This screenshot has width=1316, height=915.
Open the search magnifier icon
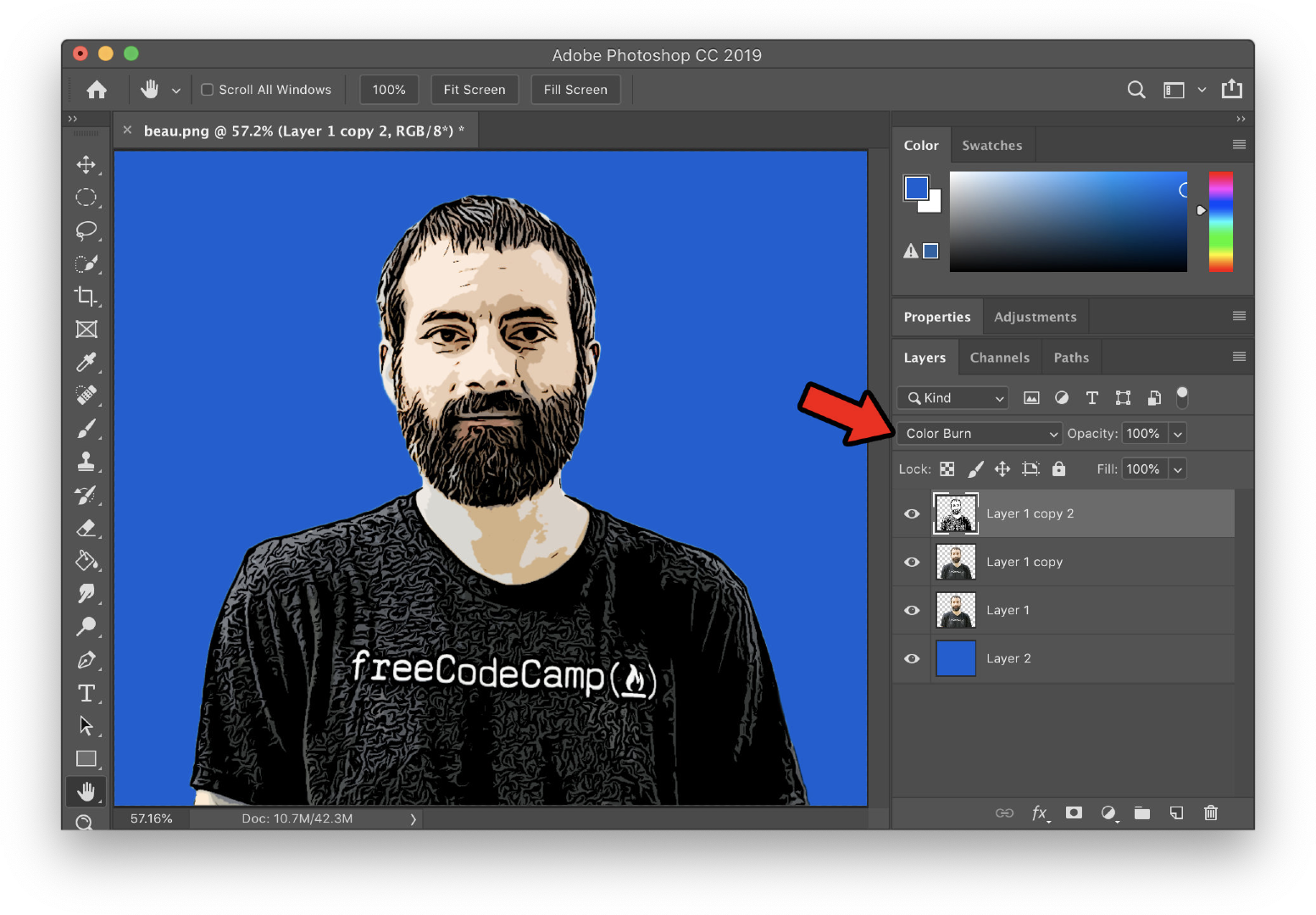point(1136,90)
